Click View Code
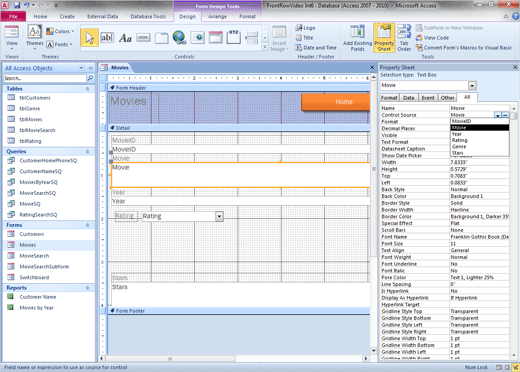The height and width of the screenshot is (372, 520). tap(432, 38)
